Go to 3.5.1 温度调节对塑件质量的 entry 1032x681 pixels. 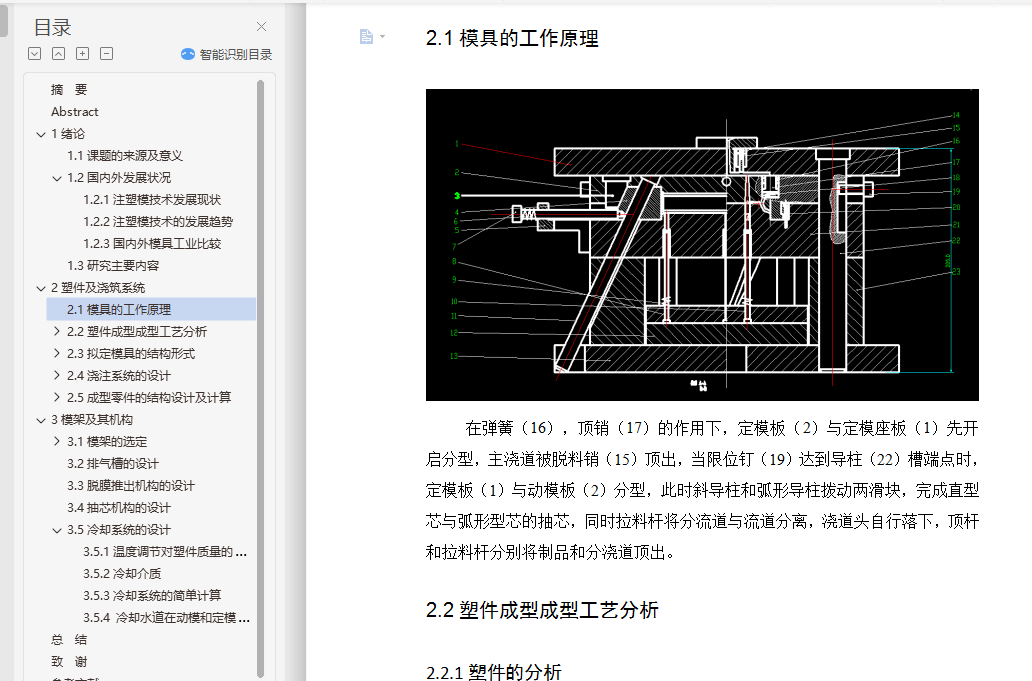pyautogui.click(x=165, y=552)
